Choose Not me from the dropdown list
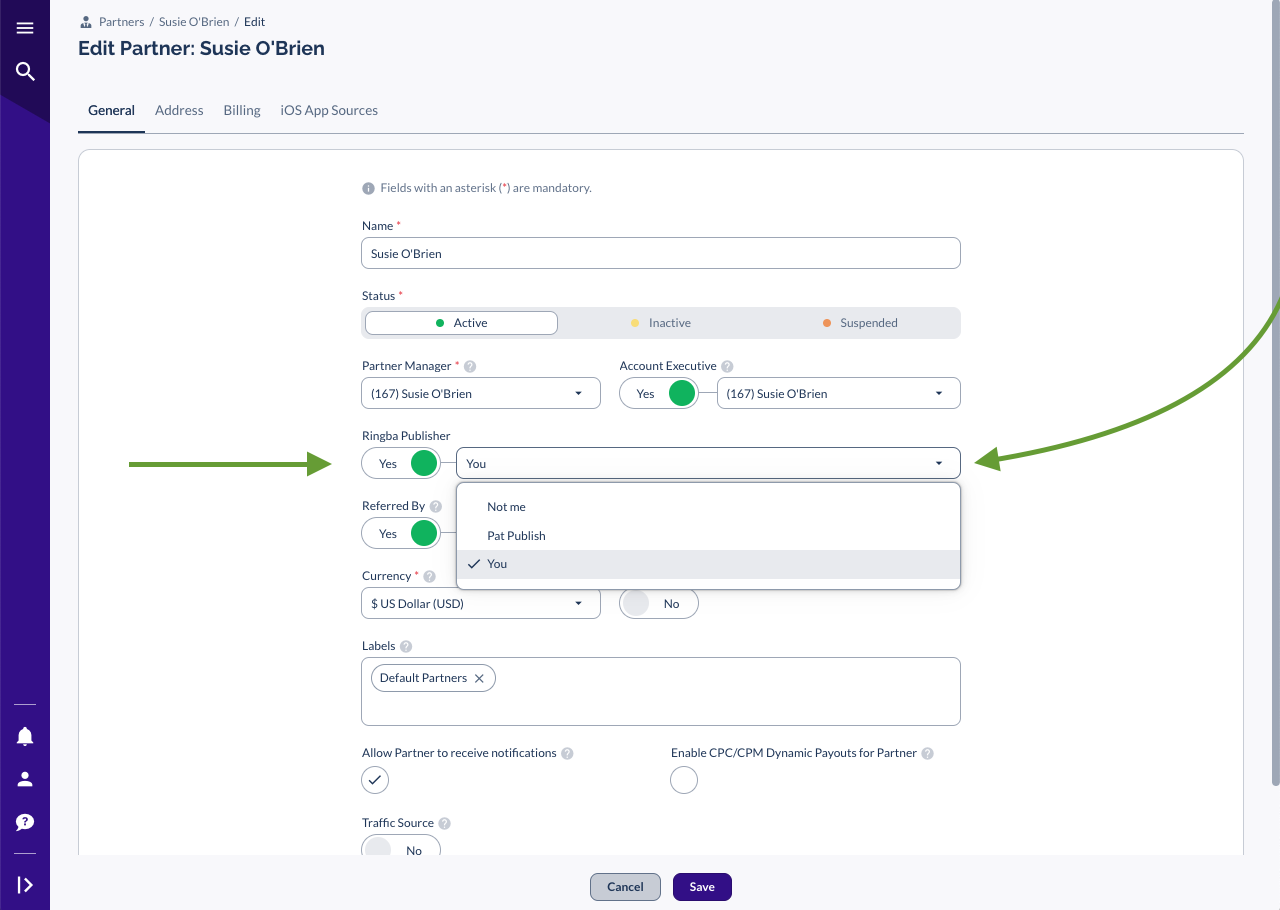This screenshot has width=1280, height=910. click(708, 507)
